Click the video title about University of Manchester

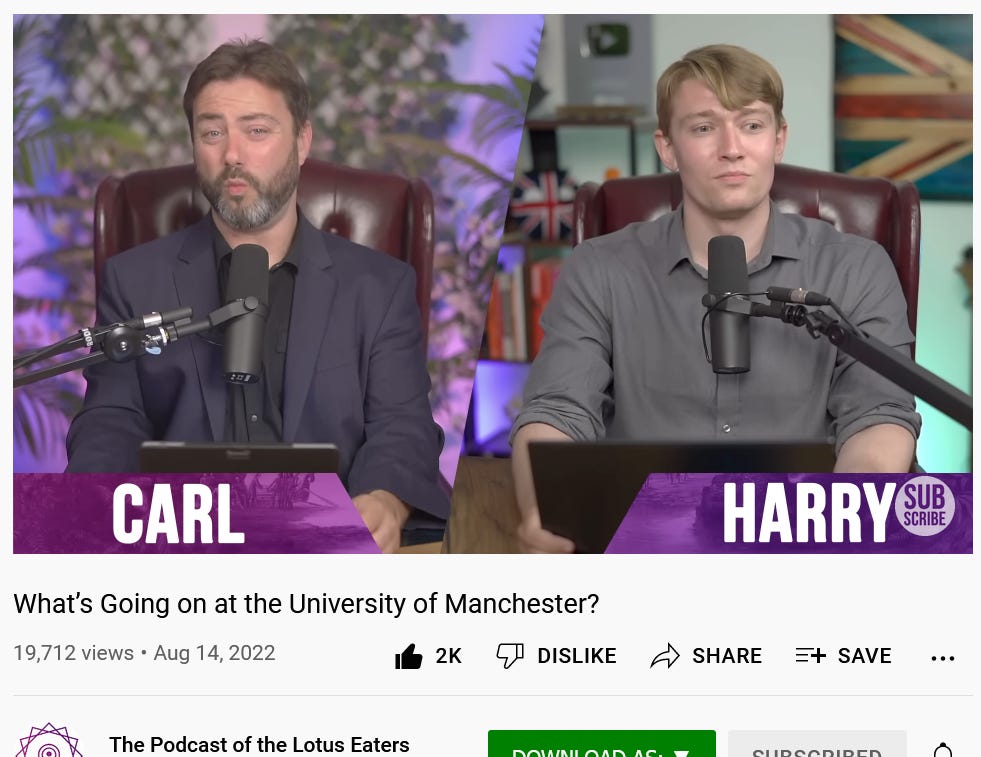point(306,604)
